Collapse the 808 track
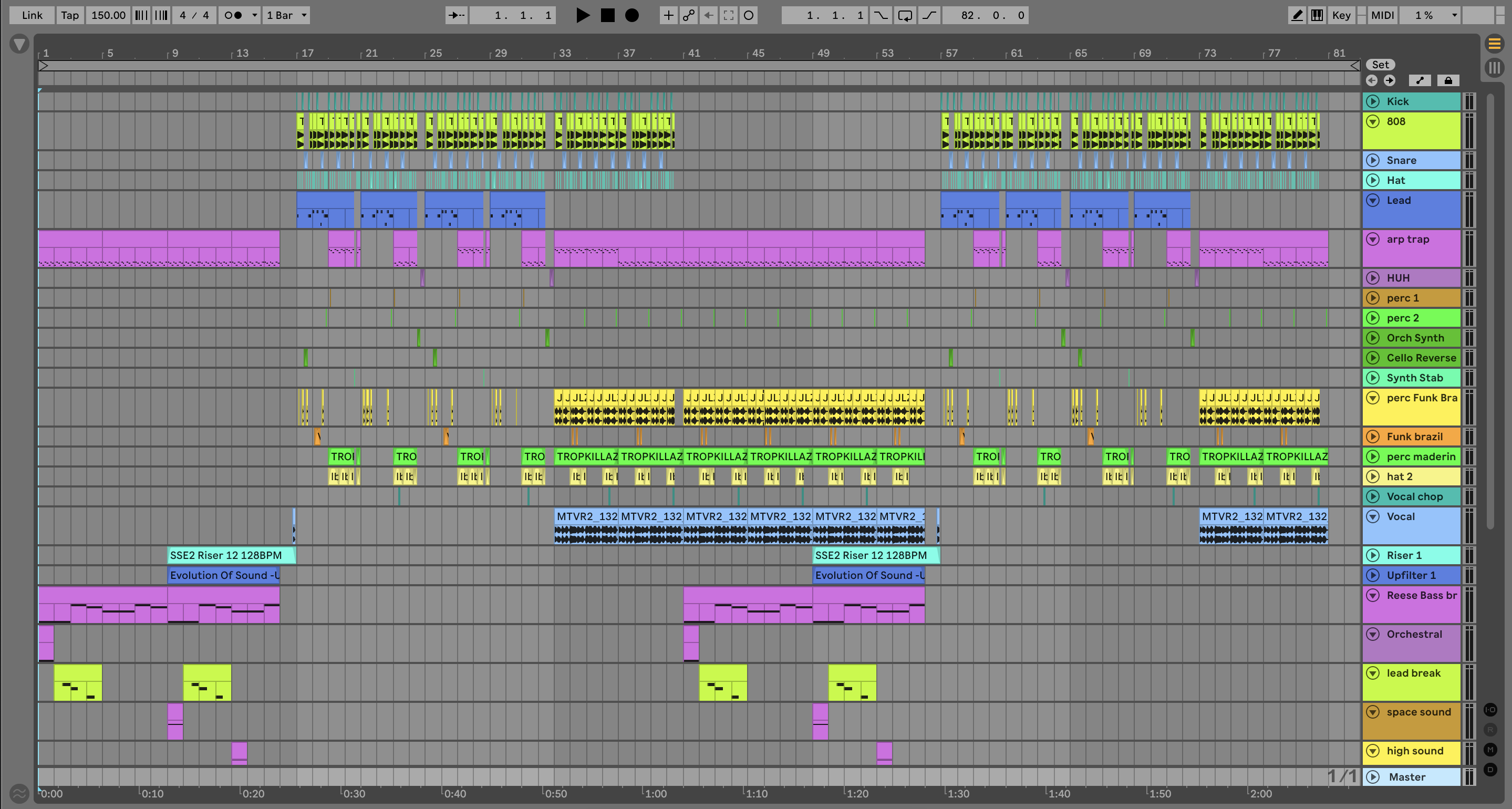This screenshot has width=1512, height=809. coord(1373,121)
